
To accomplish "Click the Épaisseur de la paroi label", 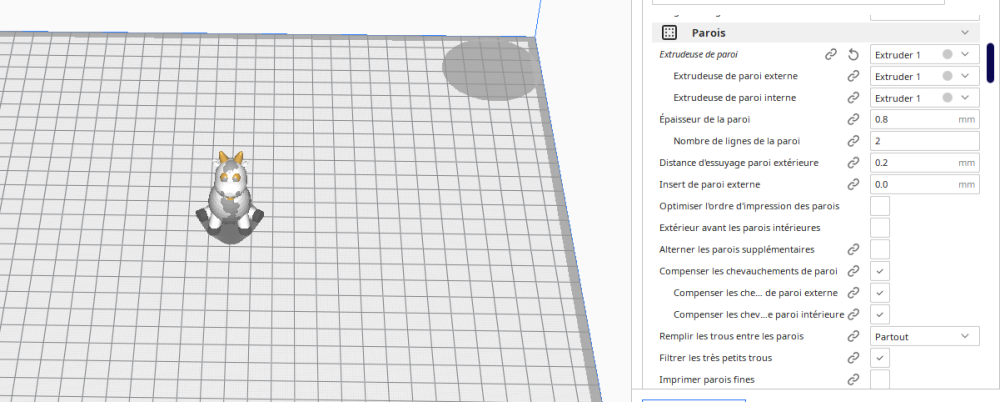I will click(x=705, y=119).
